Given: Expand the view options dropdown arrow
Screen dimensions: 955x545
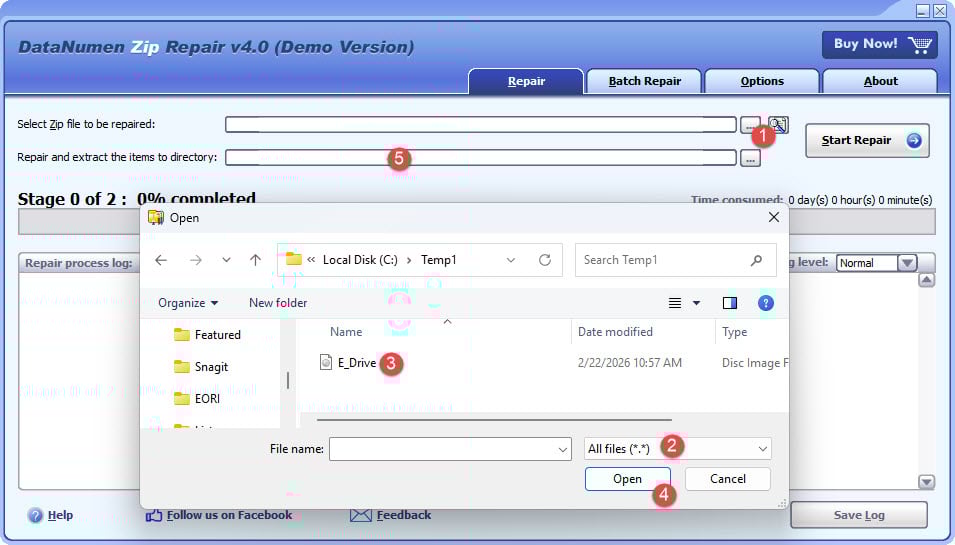Looking at the screenshot, I should [x=696, y=303].
